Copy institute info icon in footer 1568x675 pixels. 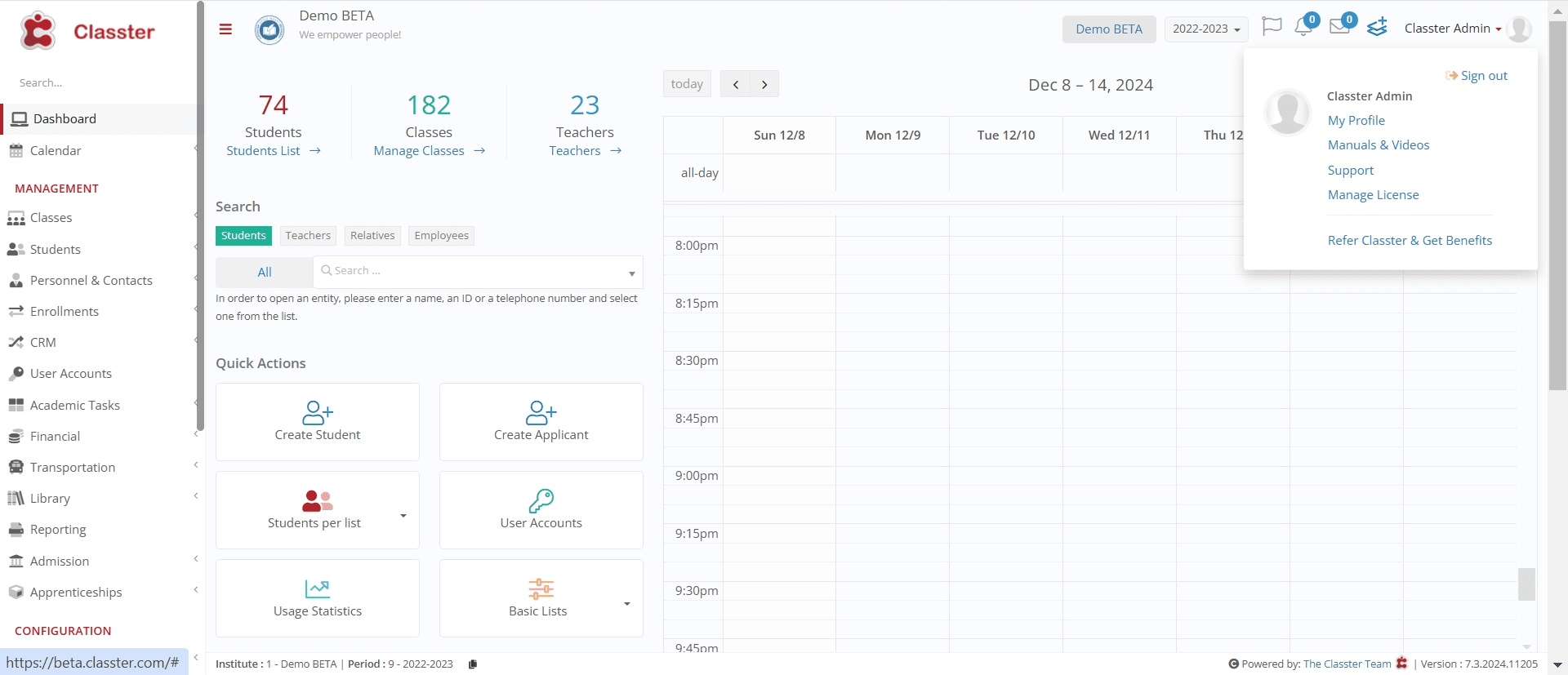point(472,664)
